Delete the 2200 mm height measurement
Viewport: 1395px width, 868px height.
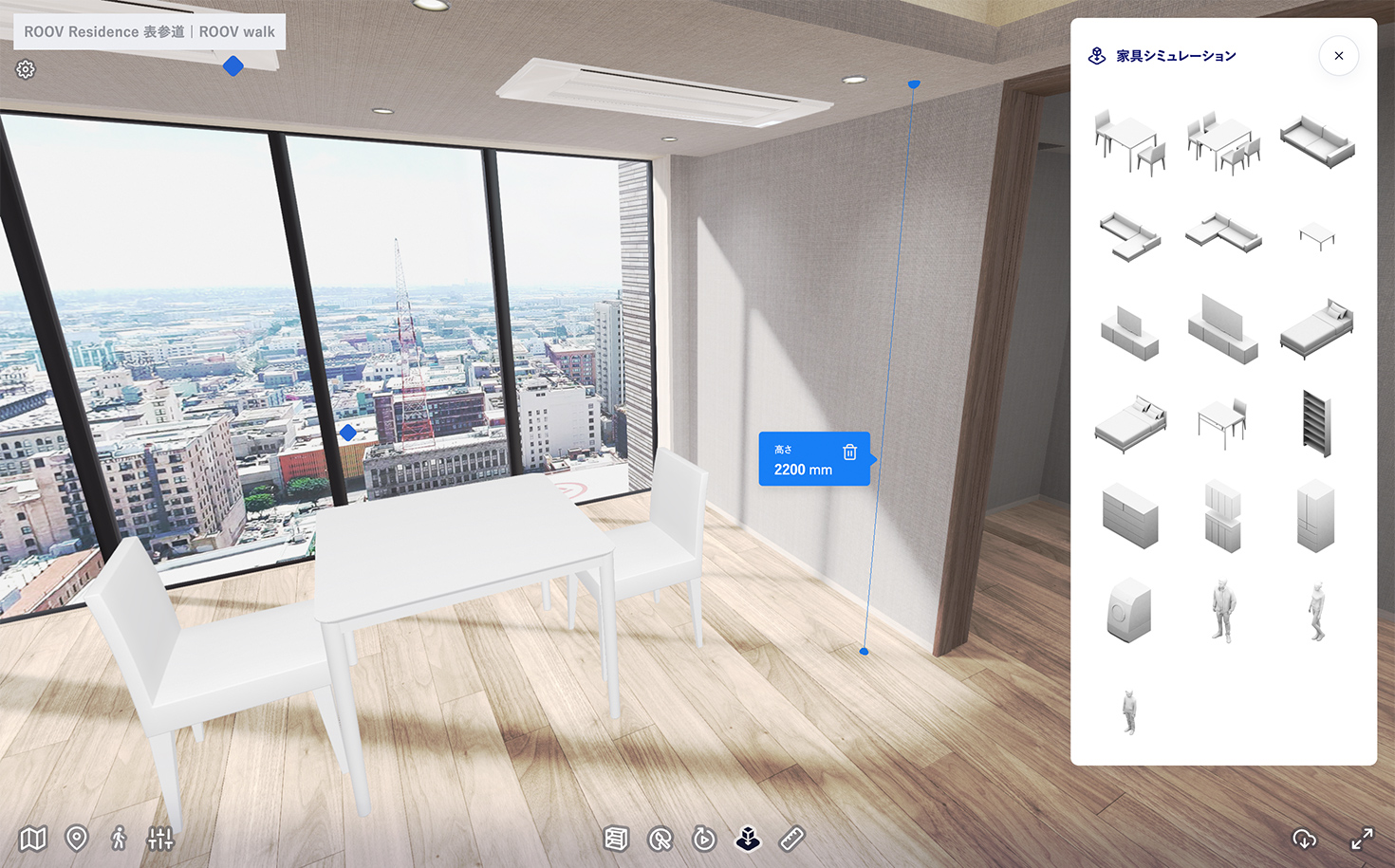click(x=849, y=452)
